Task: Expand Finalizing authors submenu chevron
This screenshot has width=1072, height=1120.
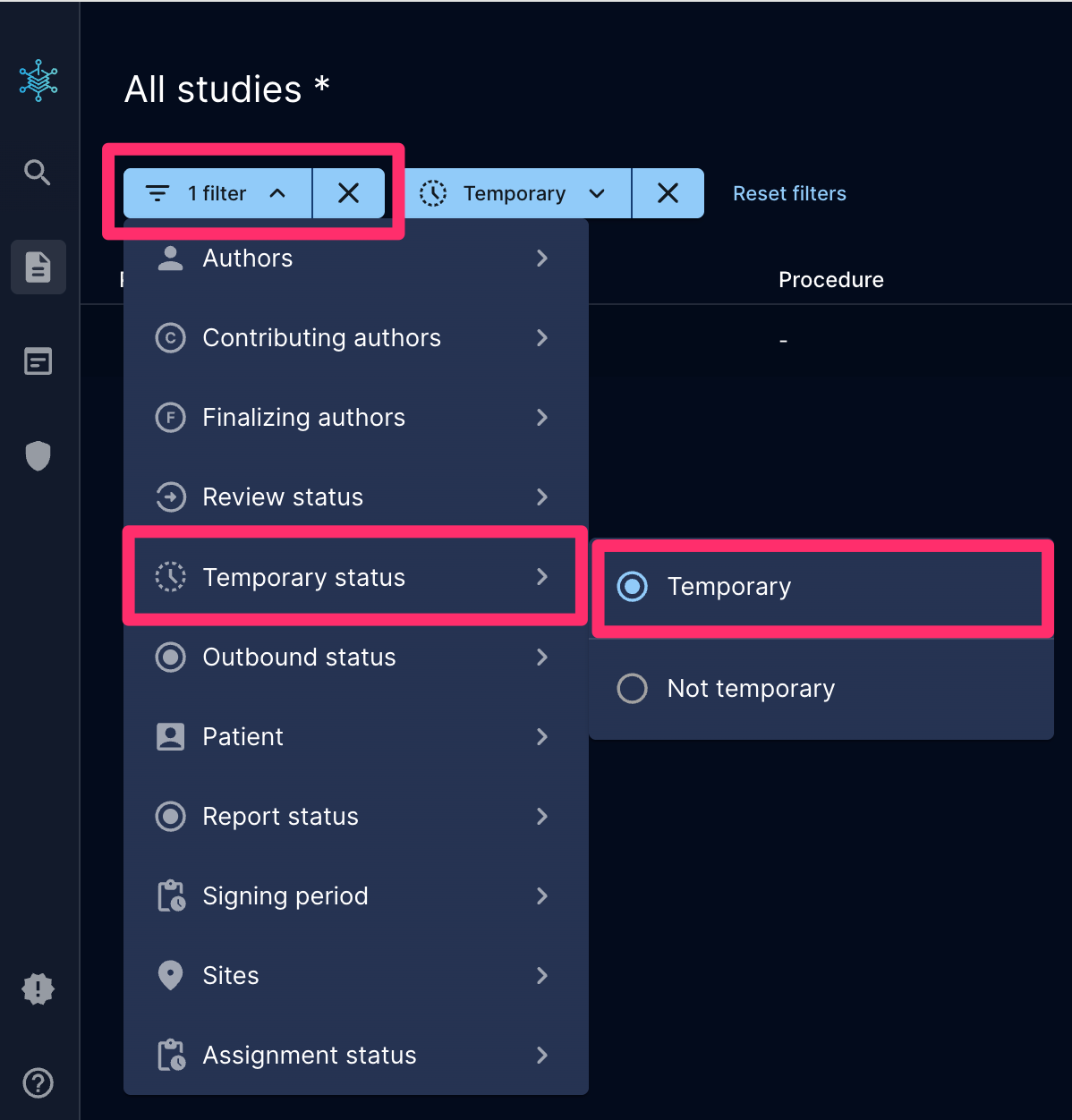Action: [x=541, y=417]
